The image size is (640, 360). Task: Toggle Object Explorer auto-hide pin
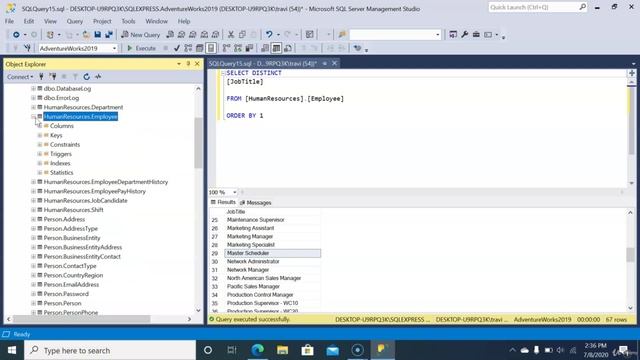pos(188,64)
